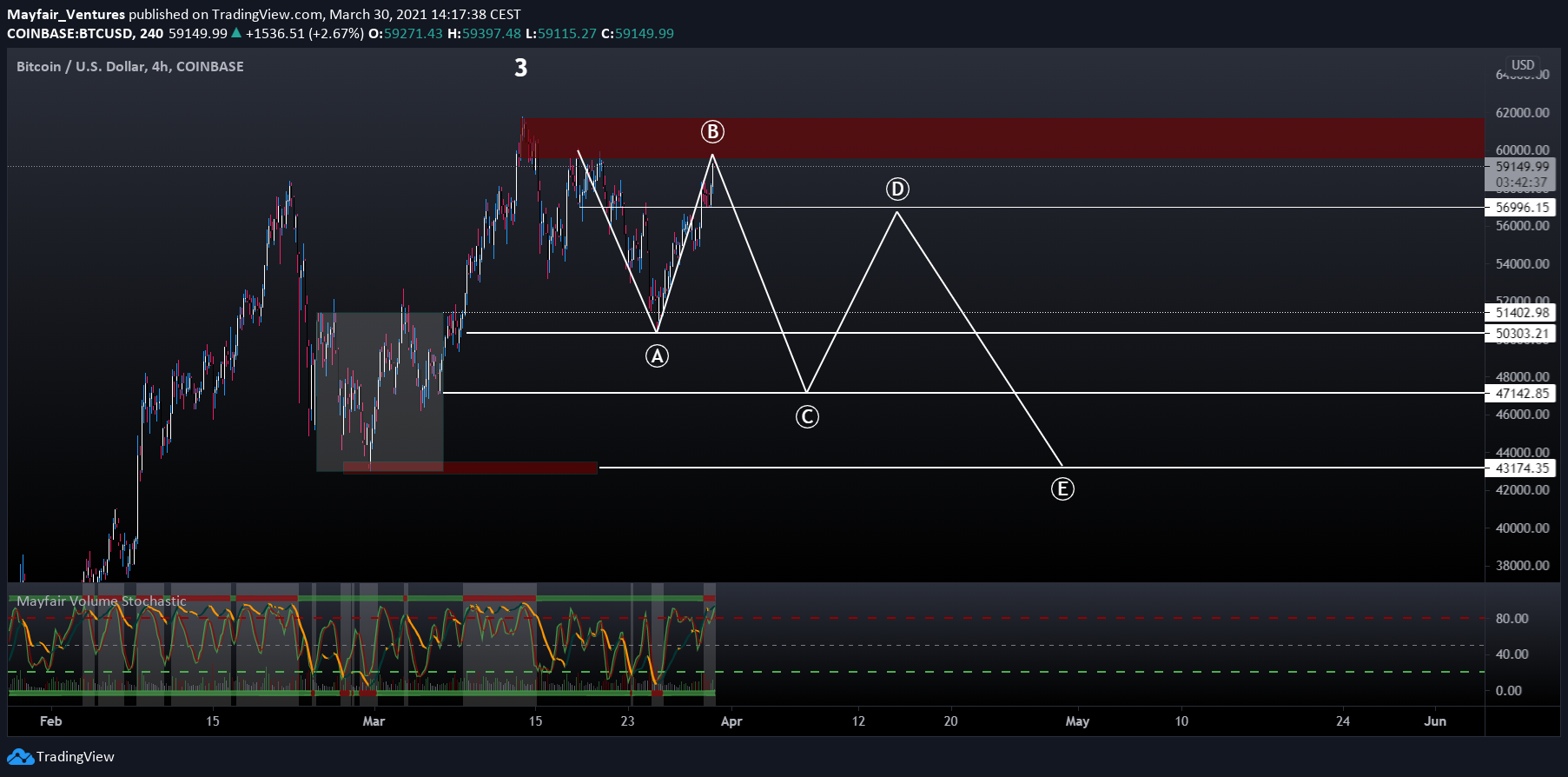The height and width of the screenshot is (777, 1568).
Task: Click the 51402.98 price level label
Action: point(1520,313)
